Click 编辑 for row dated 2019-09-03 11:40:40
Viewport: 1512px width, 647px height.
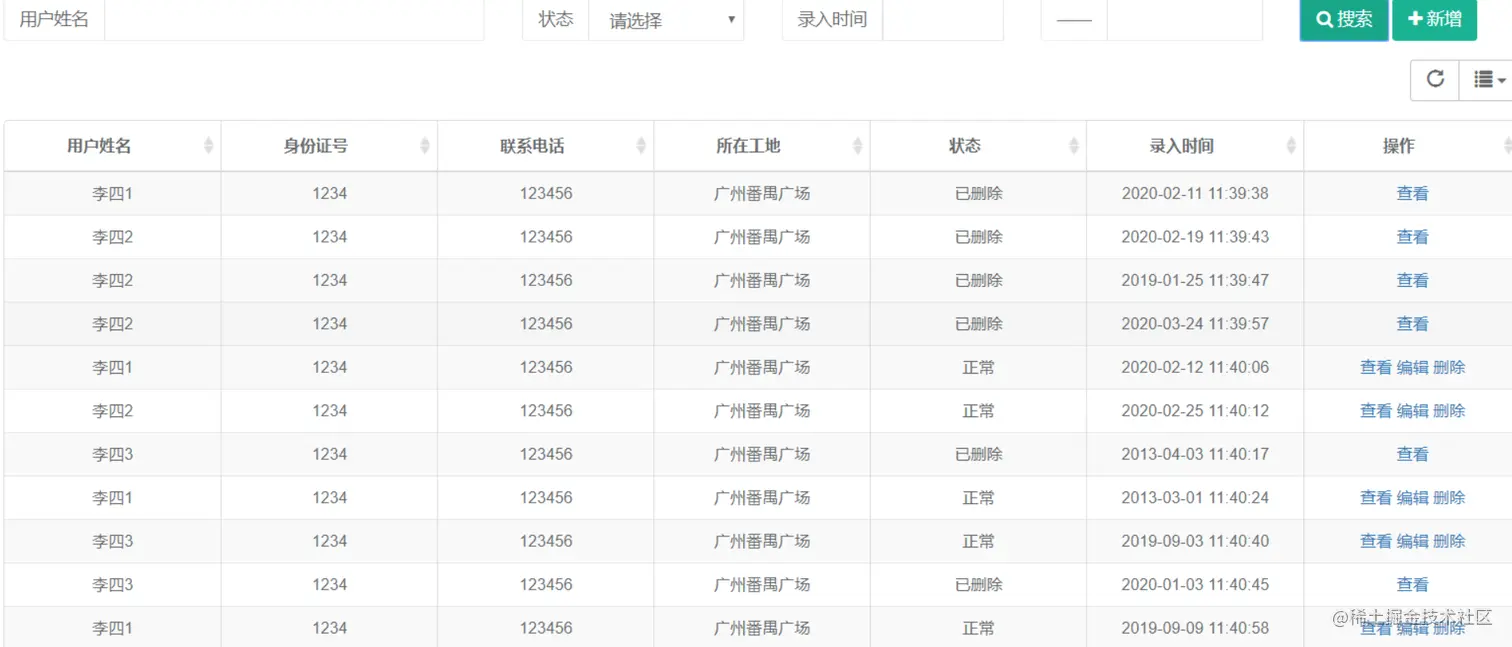(1412, 541)
